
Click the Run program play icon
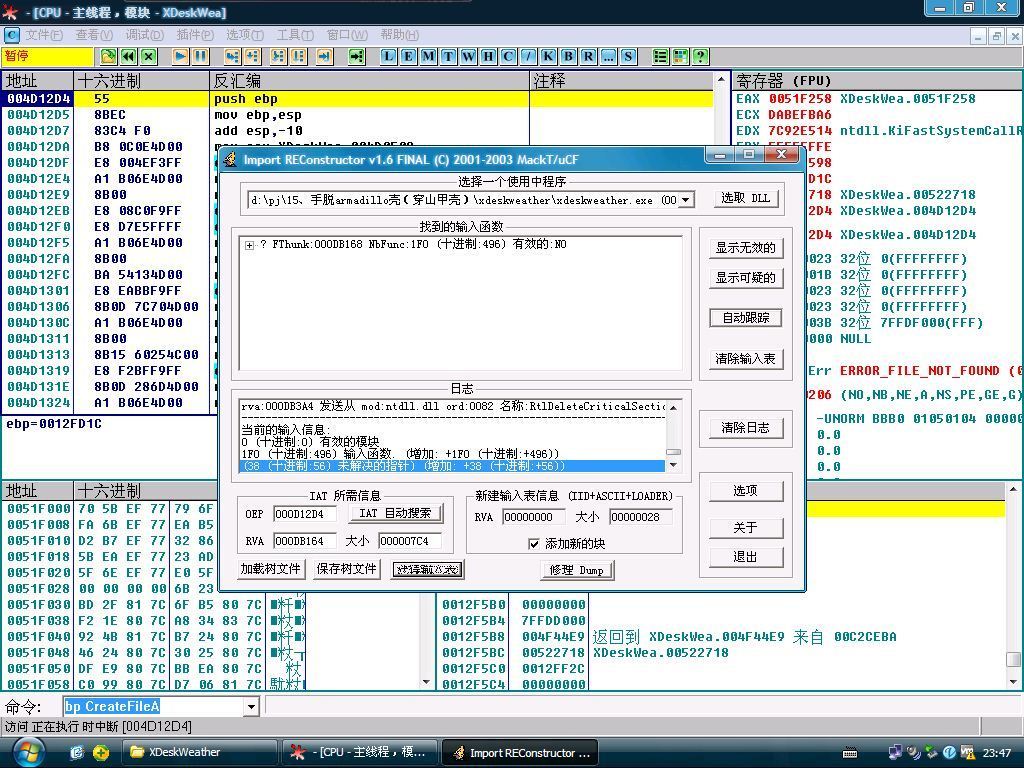181,56
